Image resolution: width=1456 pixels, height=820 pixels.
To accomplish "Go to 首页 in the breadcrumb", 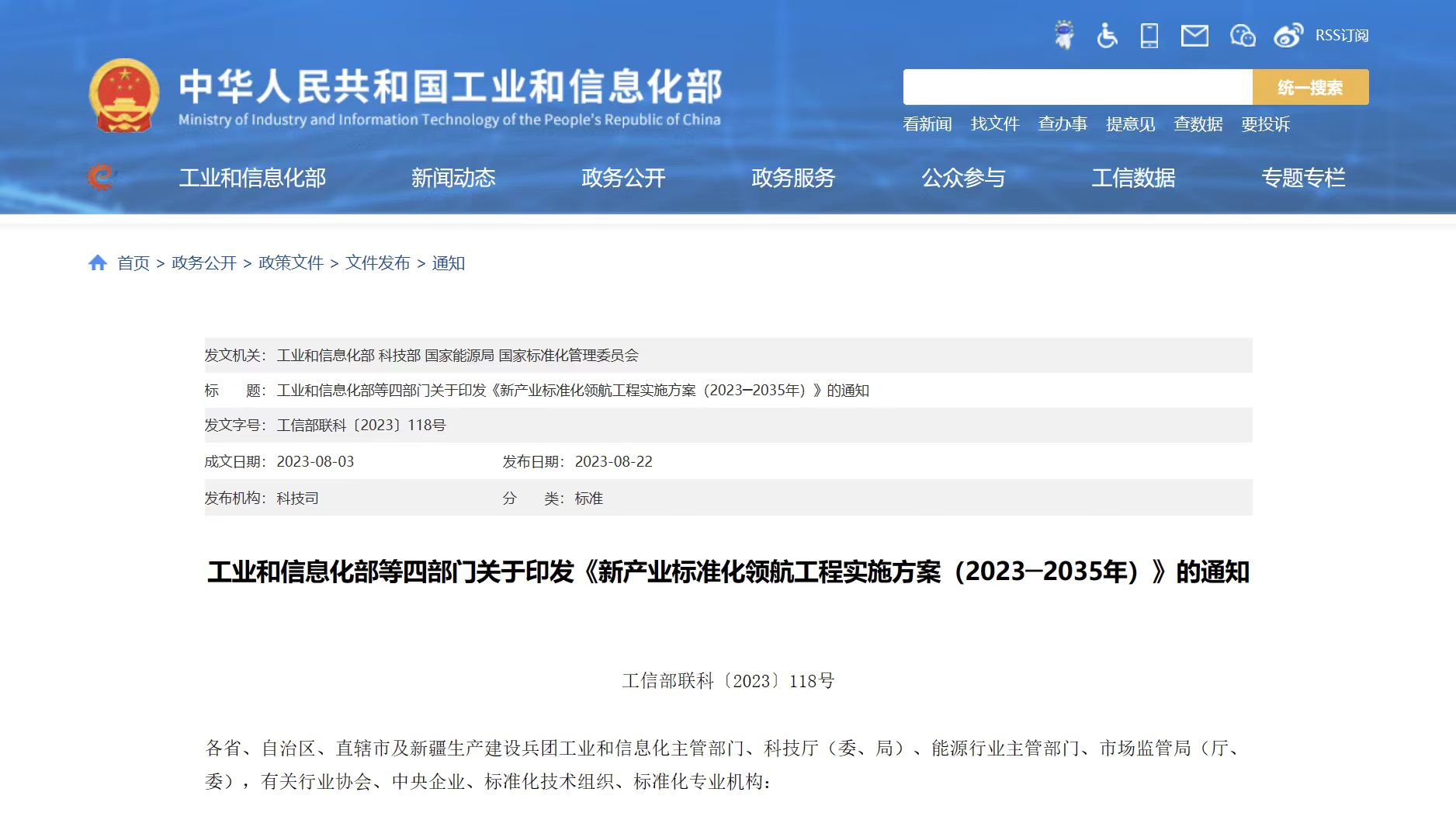I will (x=133, y=263).
